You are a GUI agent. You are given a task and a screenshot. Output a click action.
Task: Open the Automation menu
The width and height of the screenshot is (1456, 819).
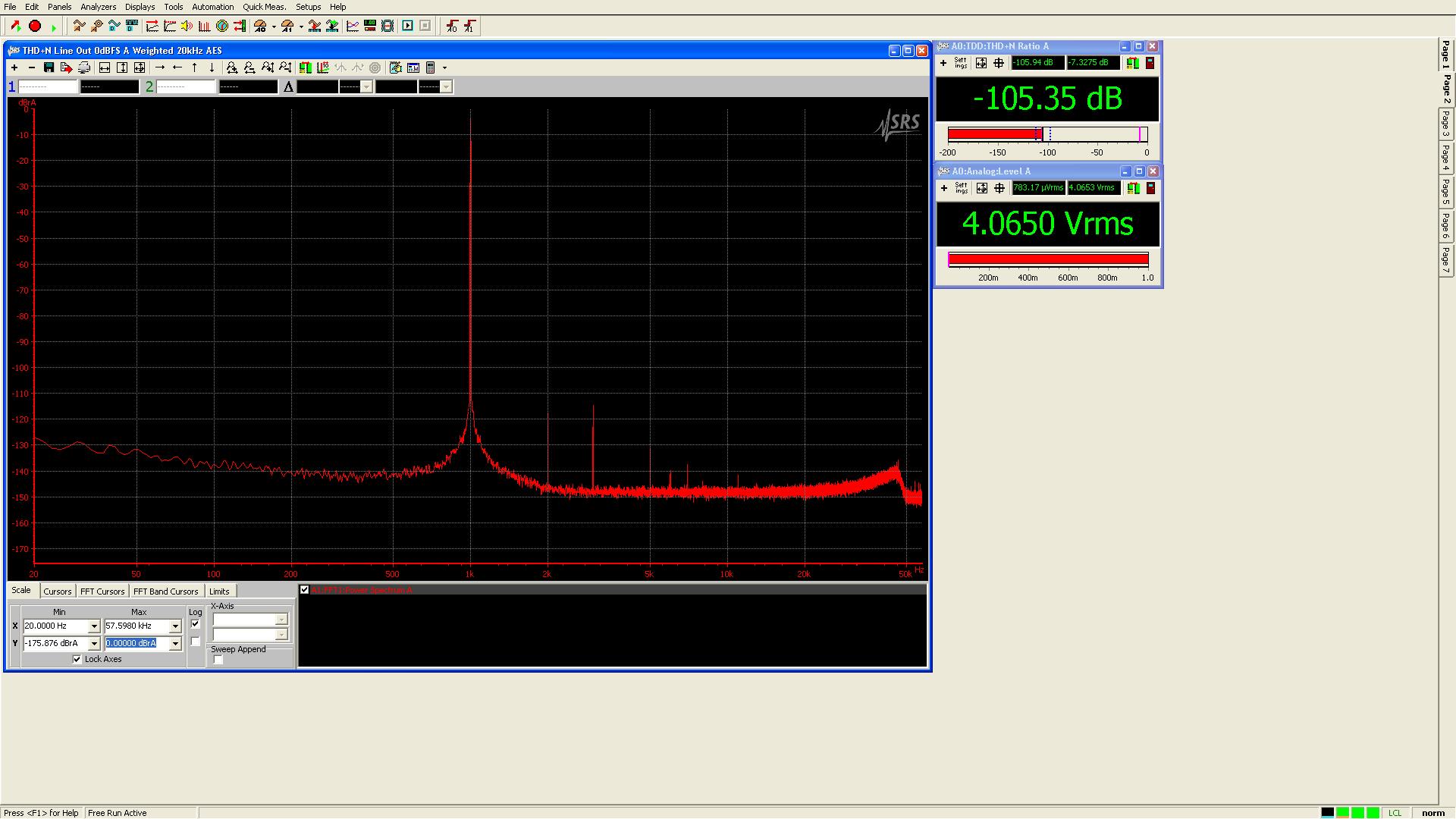pyautogui.click(x=212, y=7)
